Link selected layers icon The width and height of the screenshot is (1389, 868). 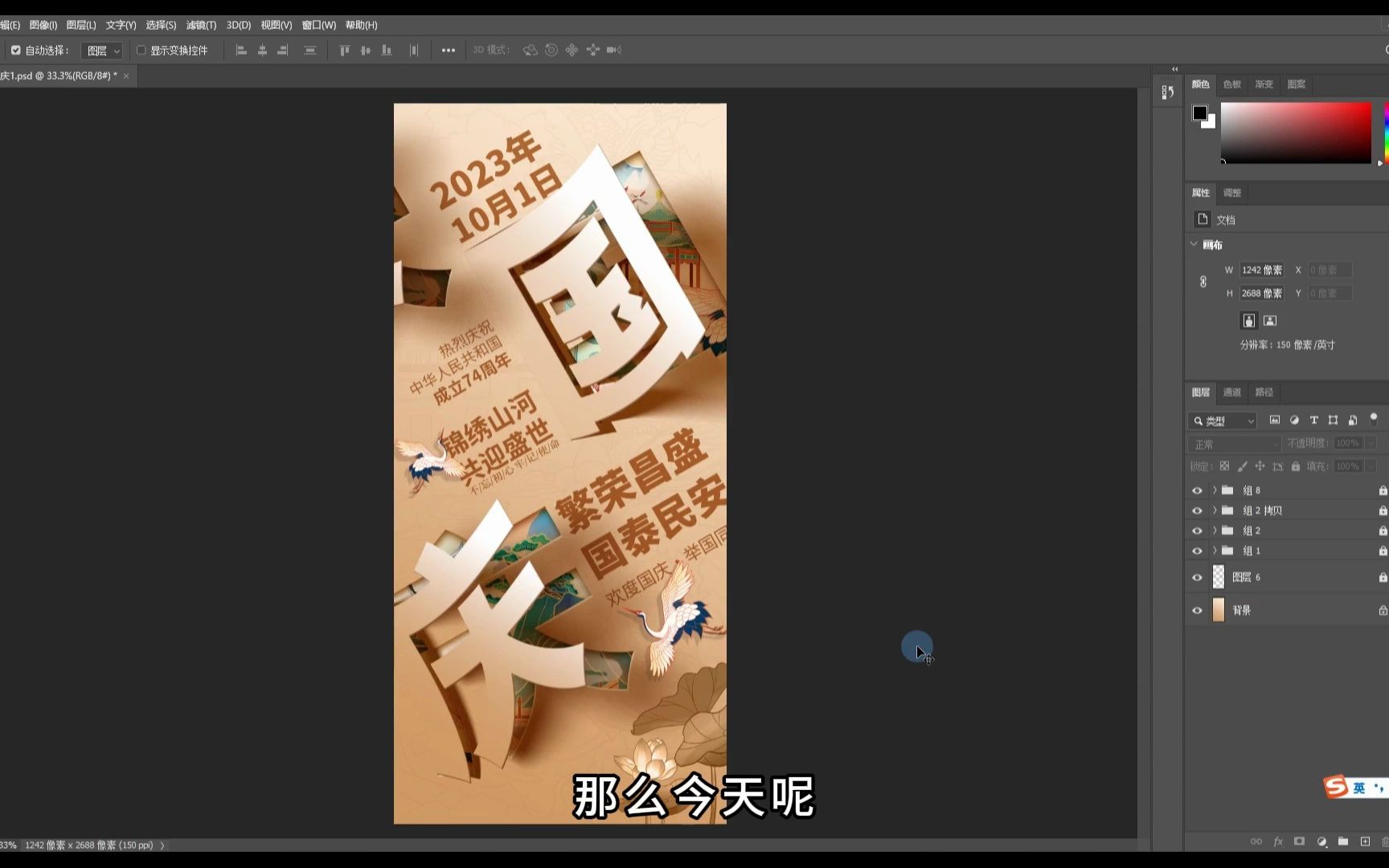point(1256,841)
